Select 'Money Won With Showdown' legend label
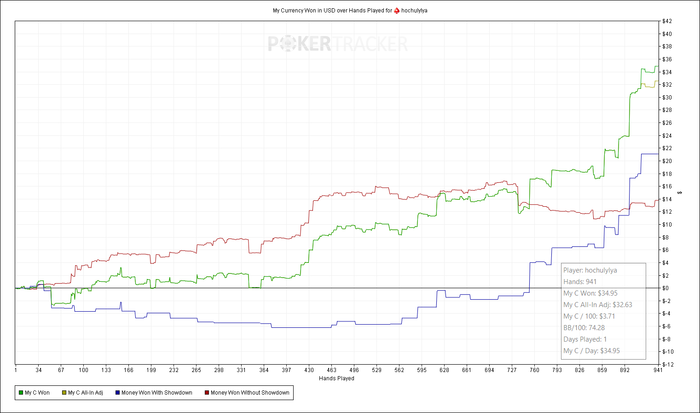Viewport: 700px width, 413px height. tap(157, 393)
